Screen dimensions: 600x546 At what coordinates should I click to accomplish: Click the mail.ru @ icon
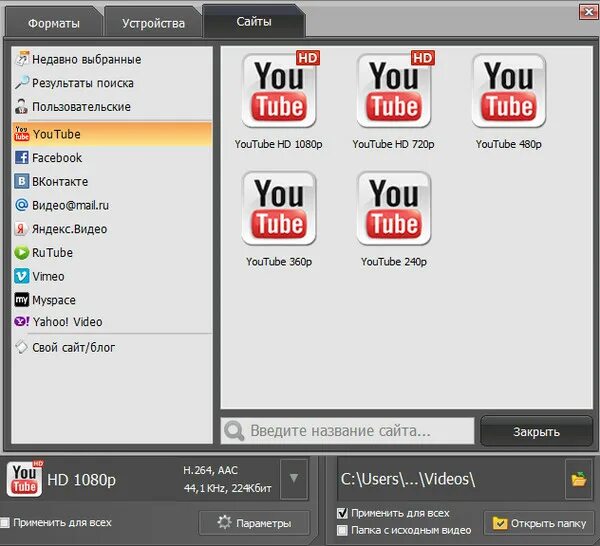[22, 205]
